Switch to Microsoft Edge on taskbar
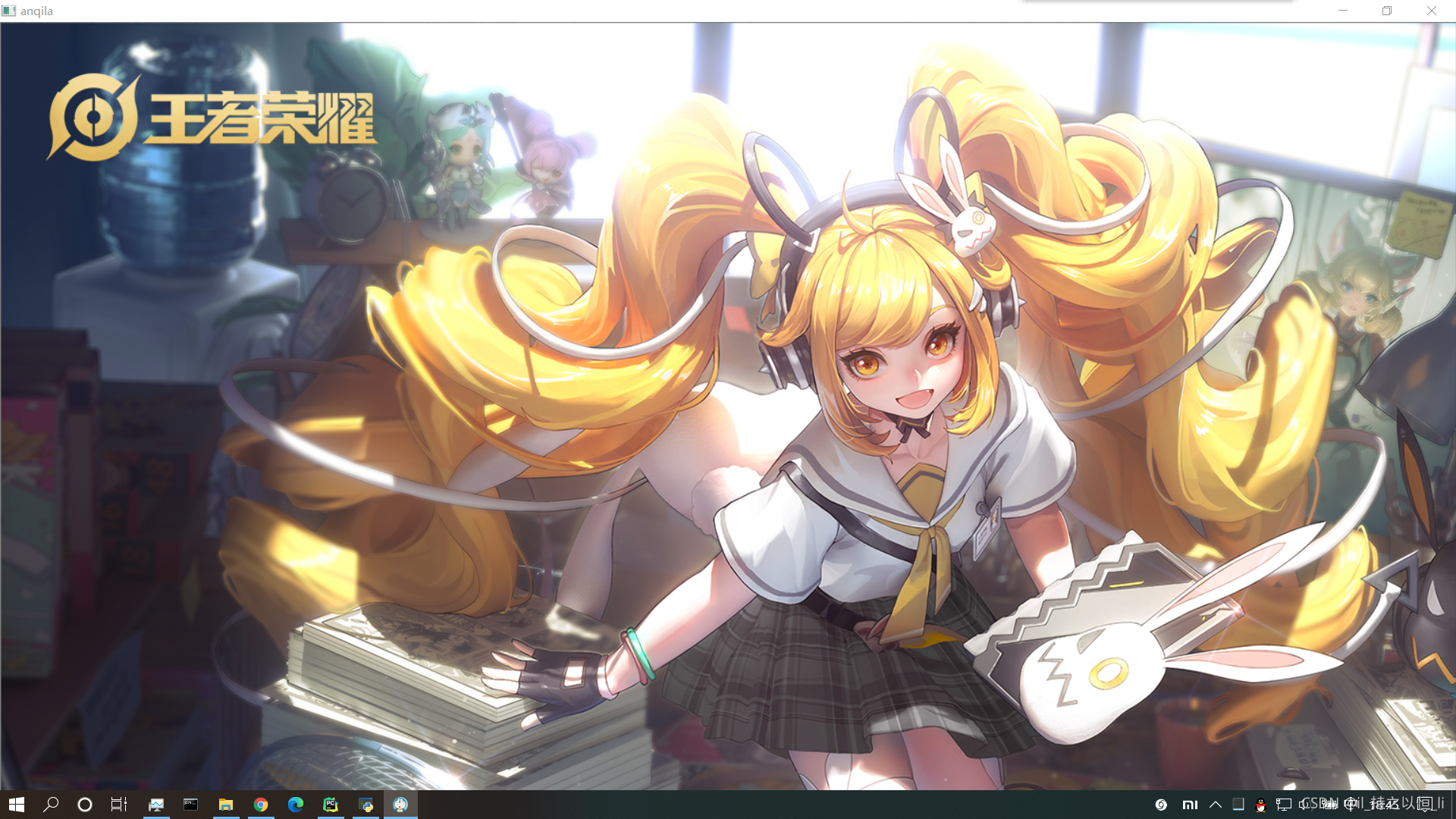Viewport: 1456px width, 819px height. (x=296, y=805)
